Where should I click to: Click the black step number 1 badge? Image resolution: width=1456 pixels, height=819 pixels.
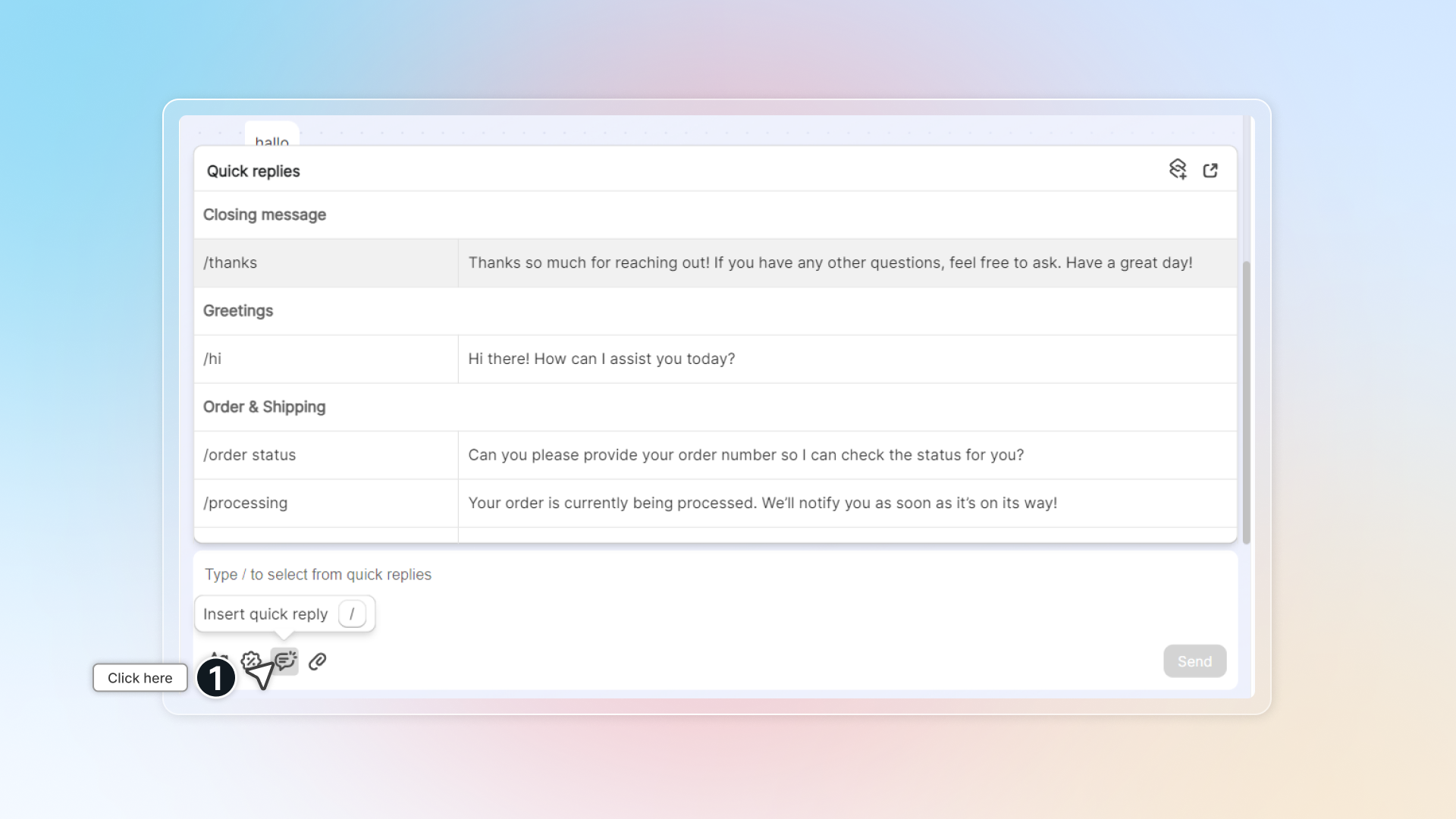coord(216,677)
